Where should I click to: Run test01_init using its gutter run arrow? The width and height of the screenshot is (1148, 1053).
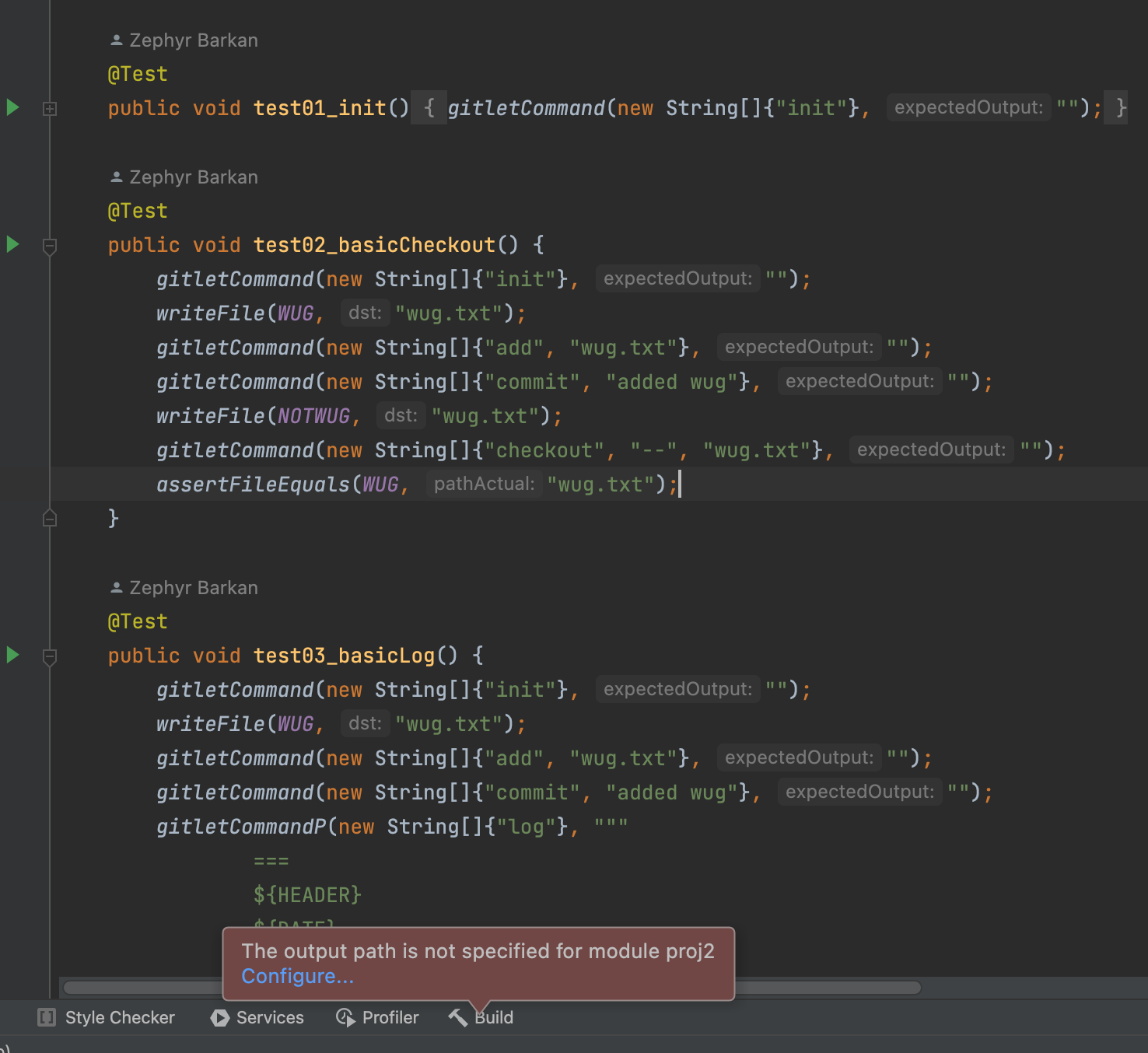(x=12, y=107)
